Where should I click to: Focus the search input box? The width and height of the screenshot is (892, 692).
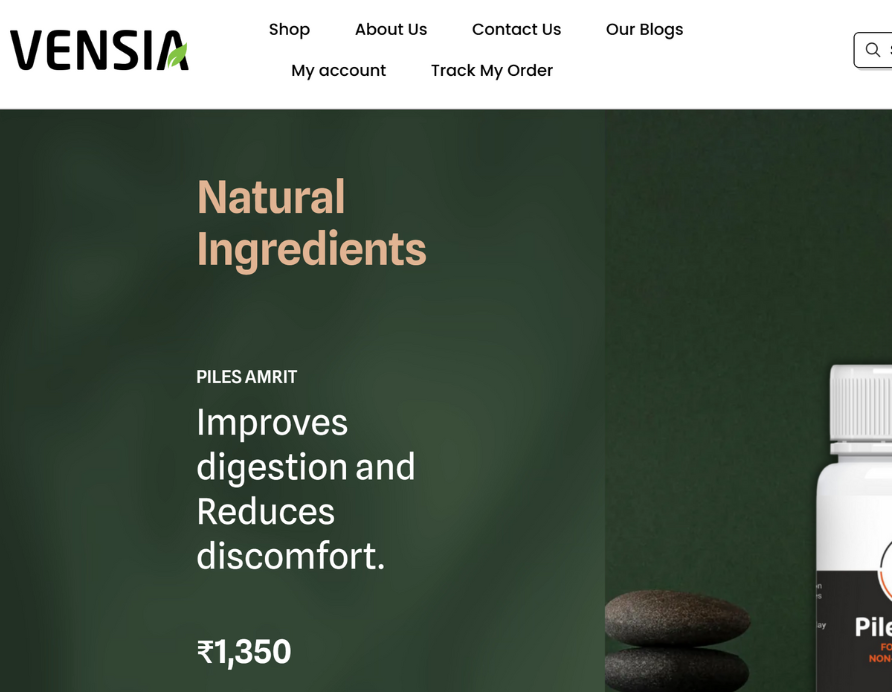coord(873,50)
